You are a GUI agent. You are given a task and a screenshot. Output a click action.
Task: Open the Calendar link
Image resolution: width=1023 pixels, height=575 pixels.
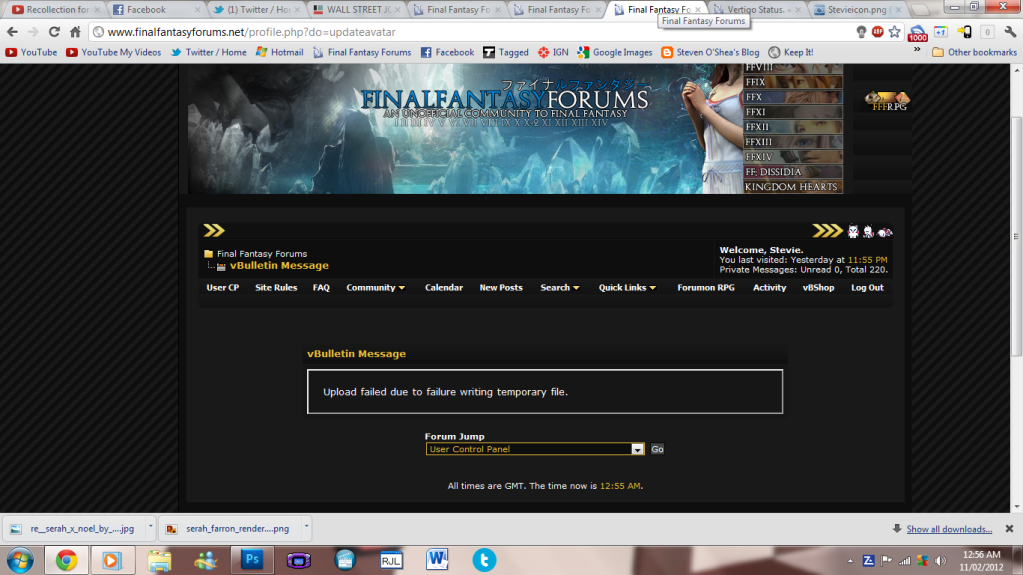(444, 287)
